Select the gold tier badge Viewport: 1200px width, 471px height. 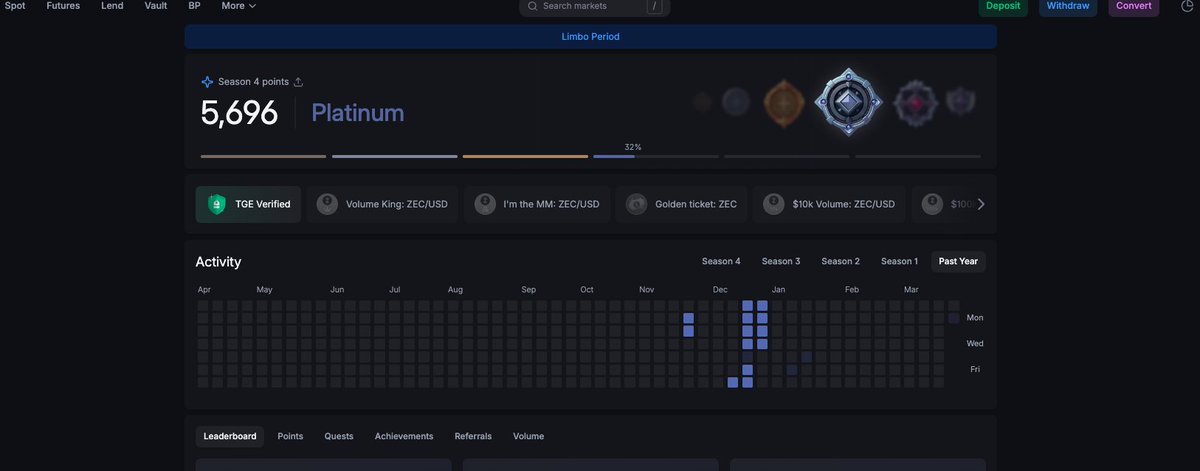click(784, 102)
